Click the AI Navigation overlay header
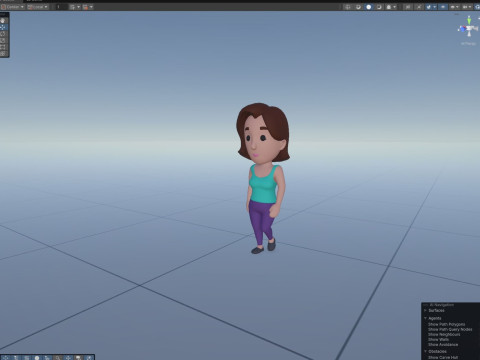 pos(442,305)
